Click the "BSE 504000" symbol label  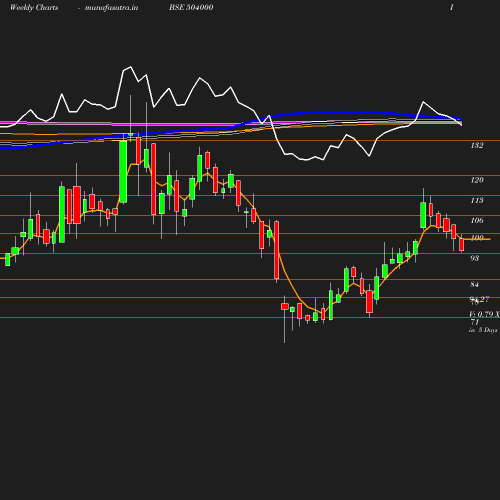click(x=191, y=7)
